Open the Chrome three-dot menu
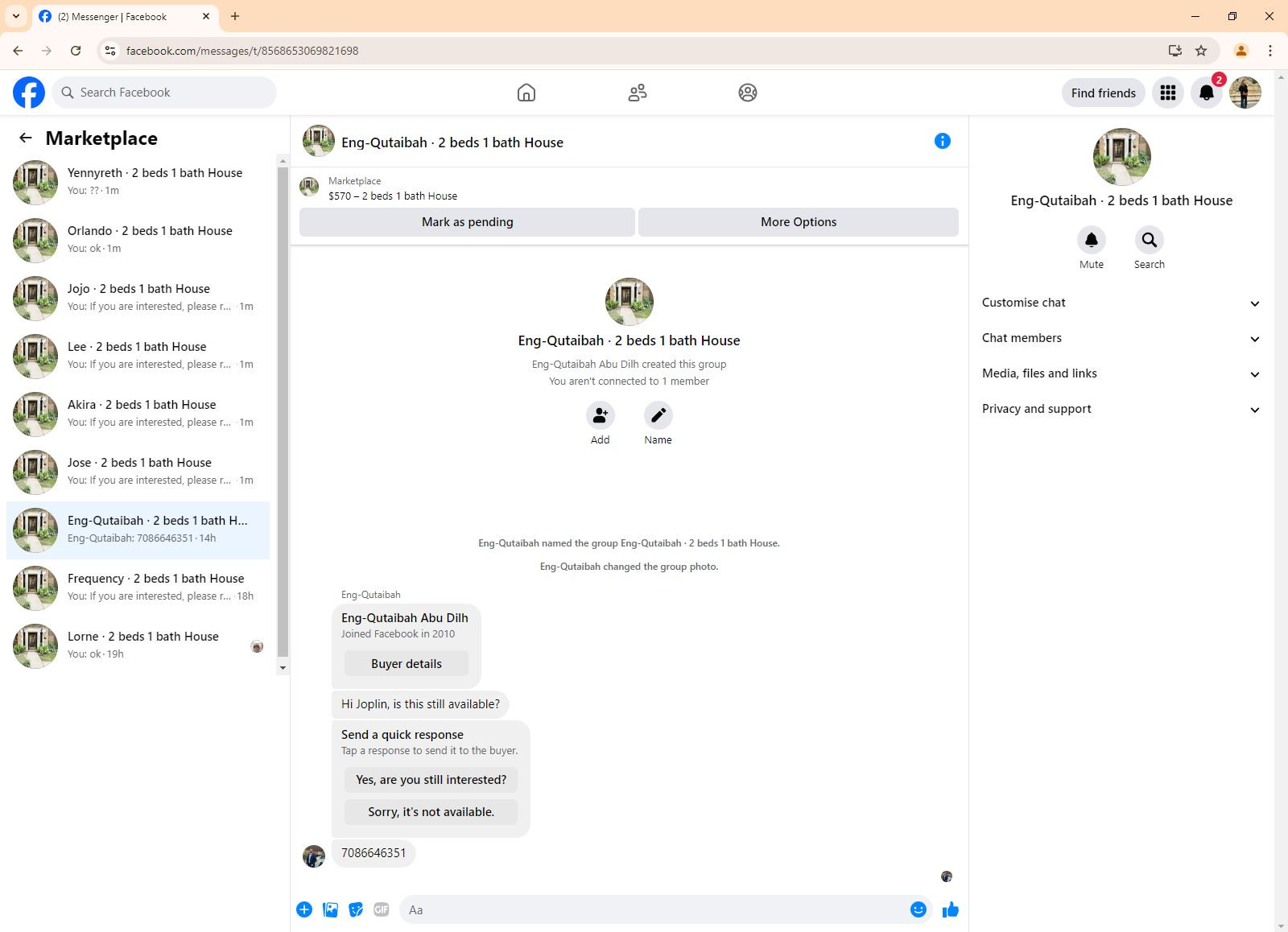The width and height of the screenshot is (1288, 932). (x=1270, y=51)
